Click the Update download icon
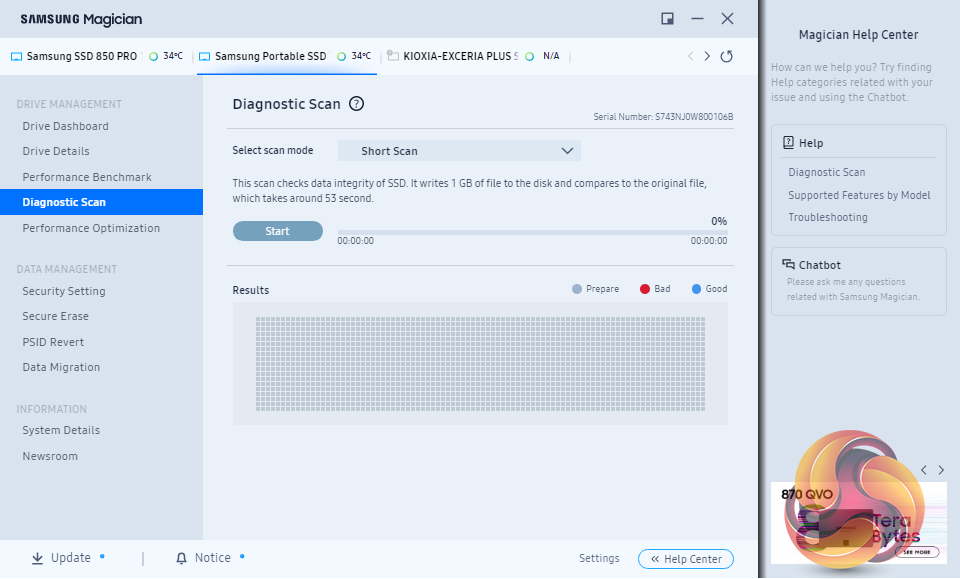The width and height of the screenshot is (960, 579). pos(37,558)
